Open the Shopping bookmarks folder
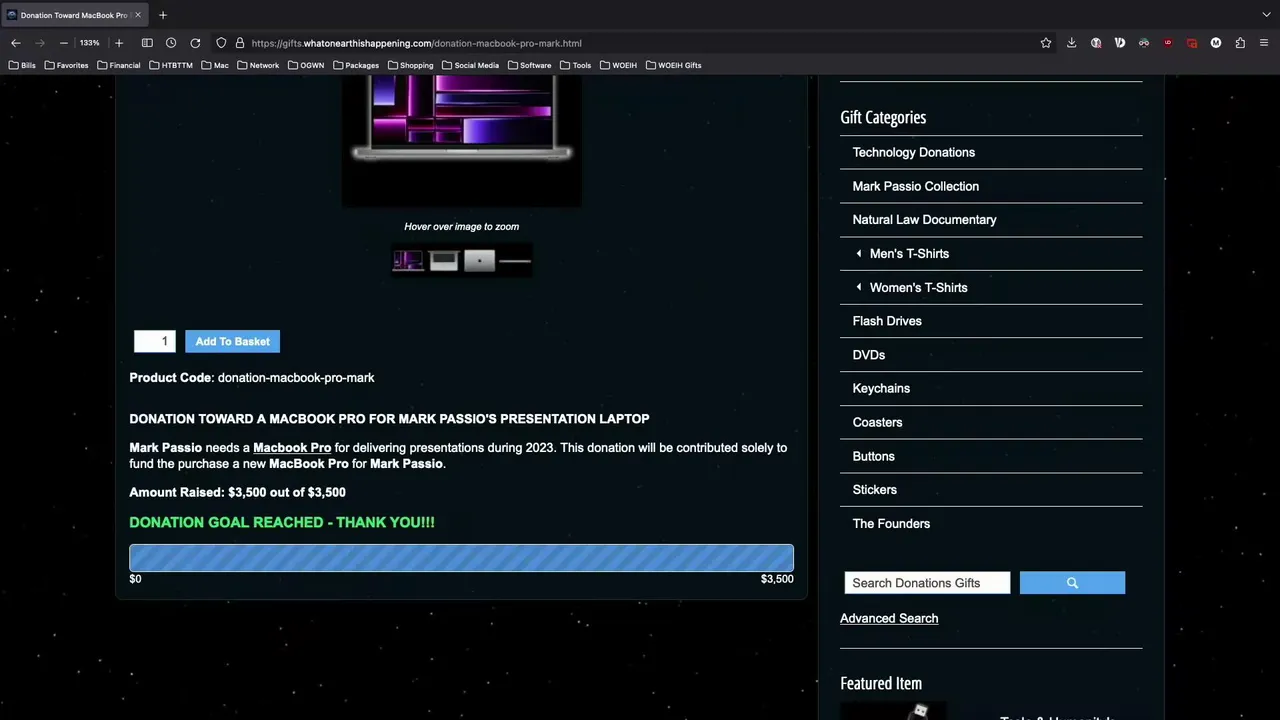 (410, 65)
